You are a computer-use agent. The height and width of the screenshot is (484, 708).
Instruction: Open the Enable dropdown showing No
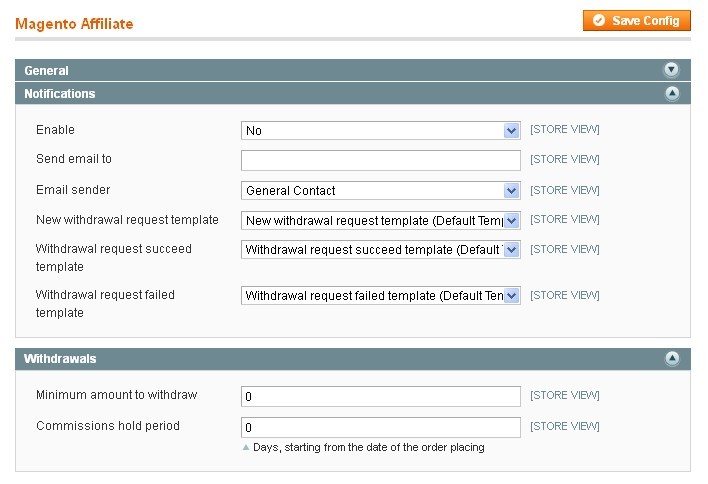(381, 130)
